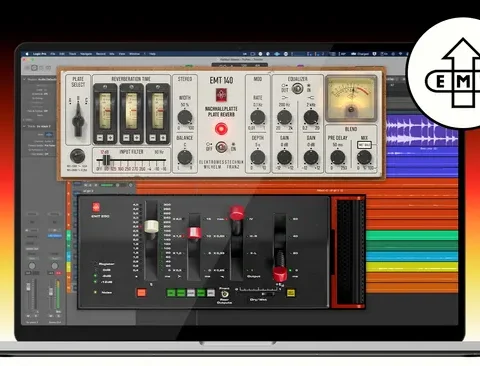
Task: Click the yellow button on EMT 250
Action: (291, 293)
